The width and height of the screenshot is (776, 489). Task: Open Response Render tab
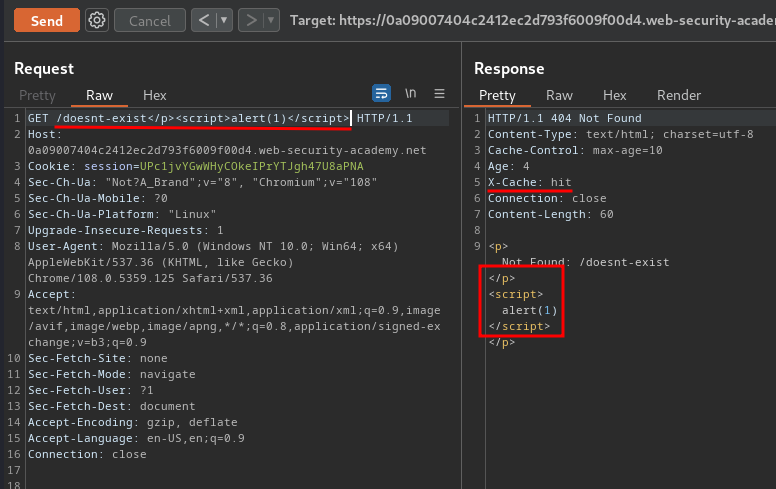679,95
